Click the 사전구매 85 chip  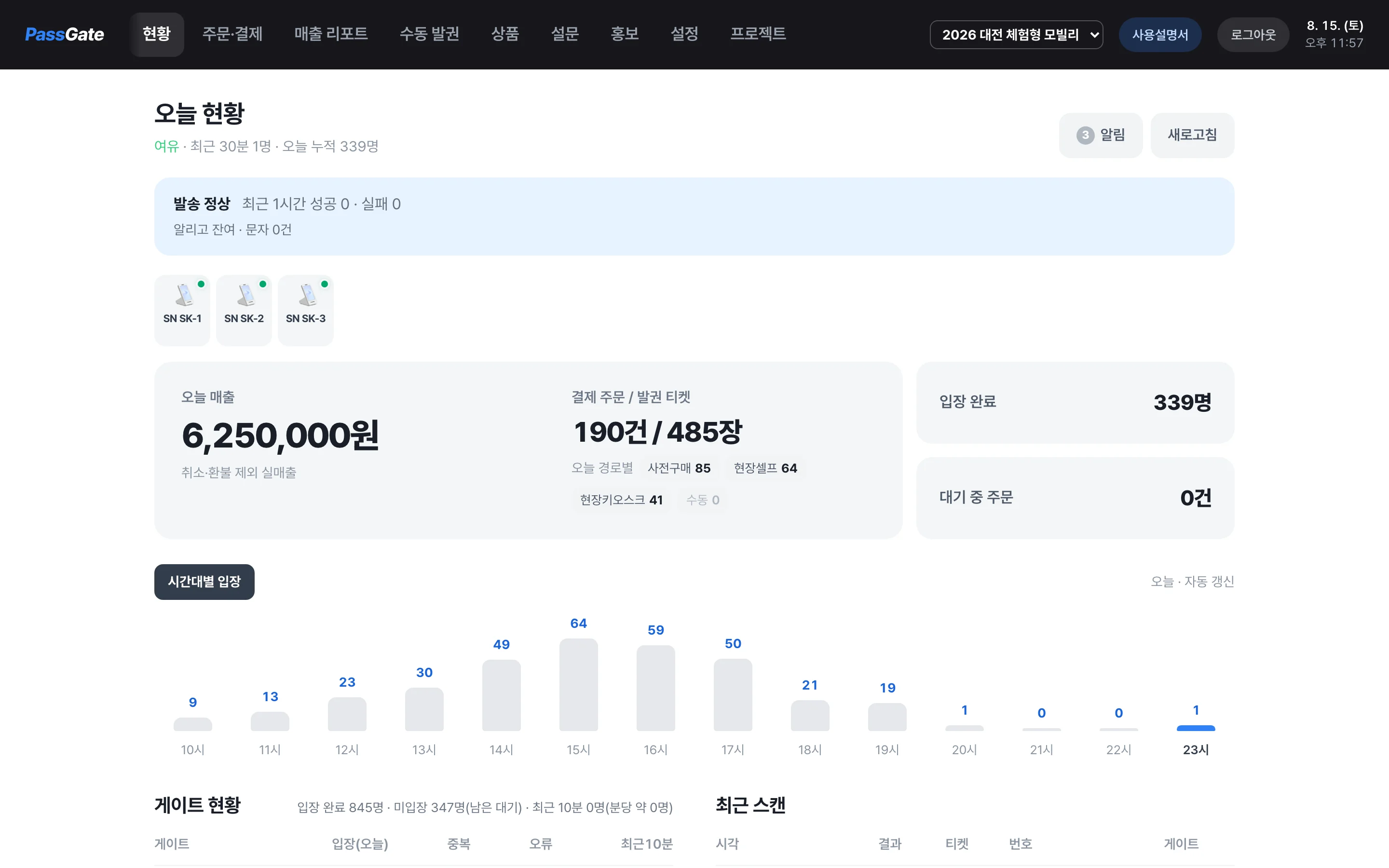click(679, 468)
